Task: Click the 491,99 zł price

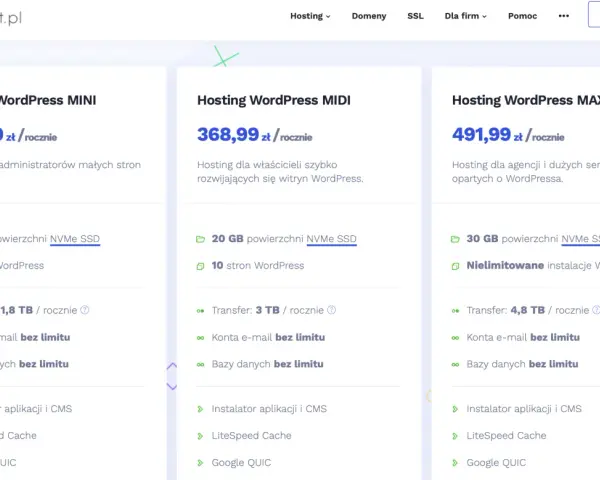Action: [x=487, y=135]
